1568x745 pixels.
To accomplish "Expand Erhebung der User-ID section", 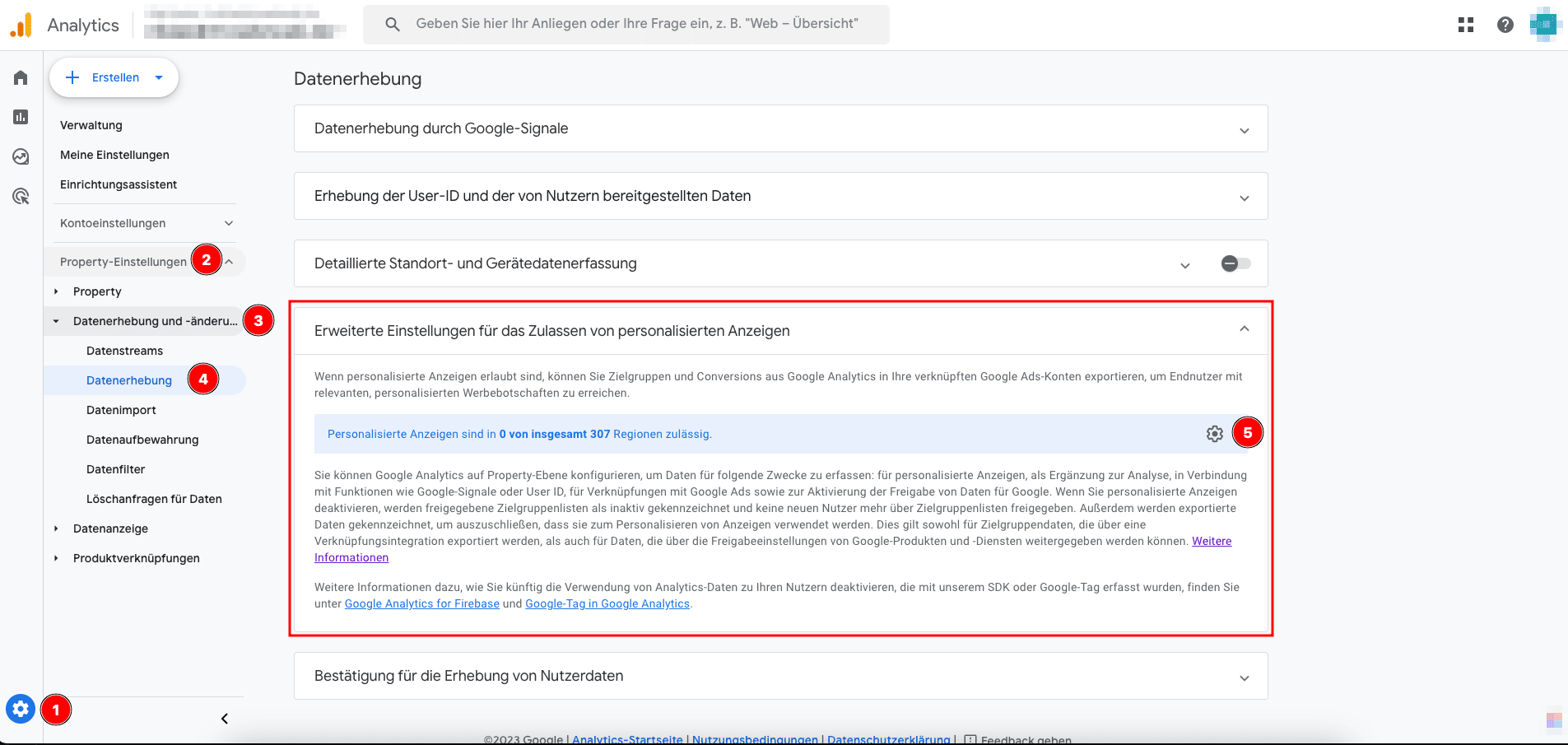I will coord(1244,198).
